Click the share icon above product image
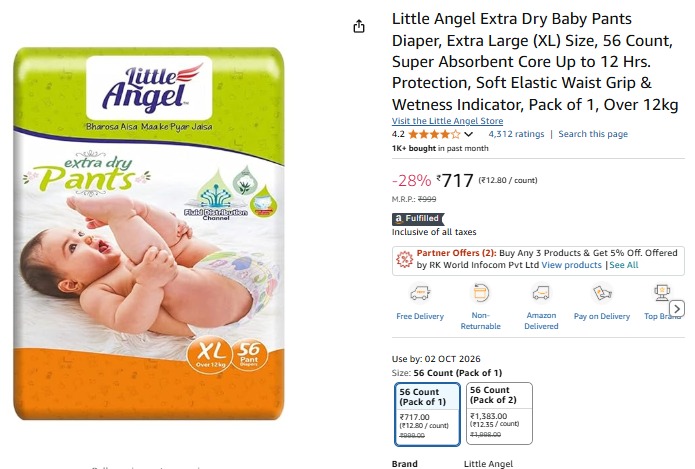 click(359, 27)
